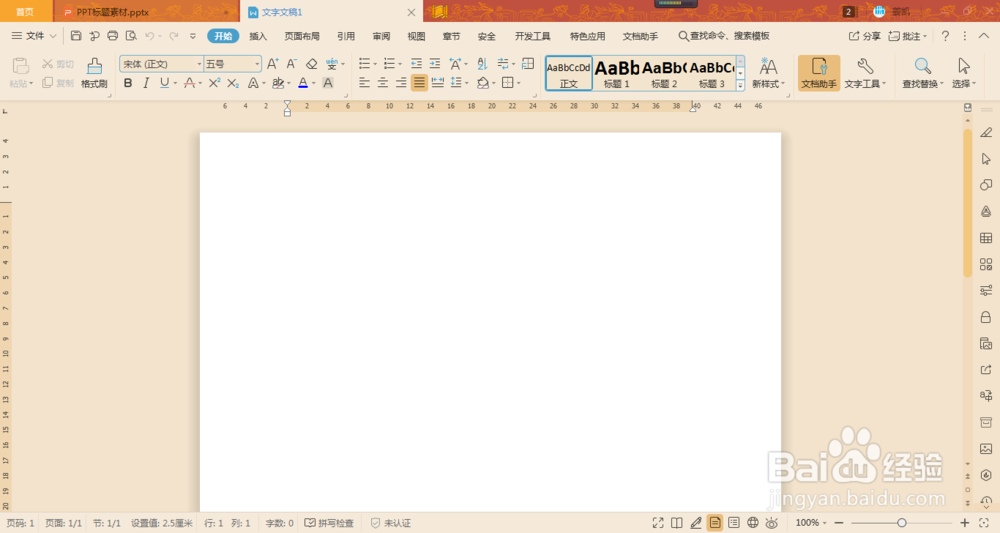Click the distributed alignment icon
Screen dimensions: 1000x533
(x=438, y=83)
